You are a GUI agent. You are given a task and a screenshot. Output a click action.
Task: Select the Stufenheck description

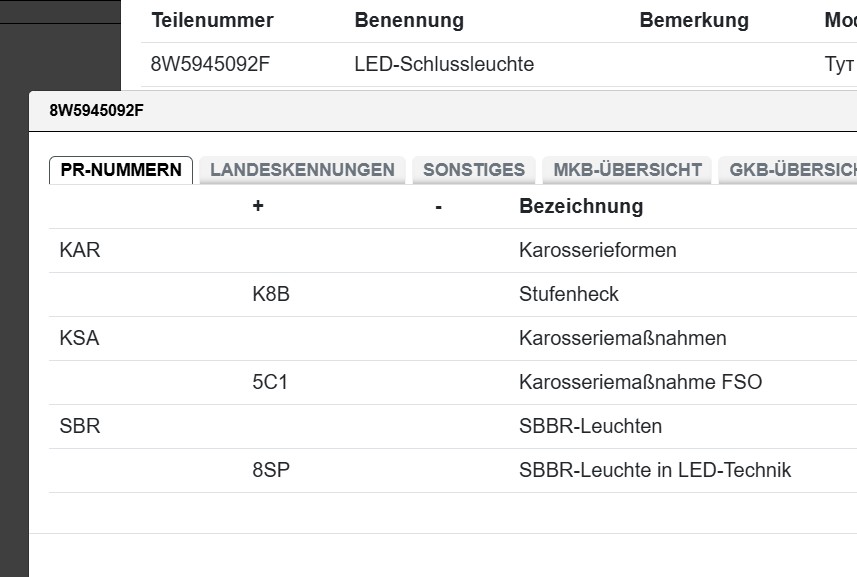569,294
